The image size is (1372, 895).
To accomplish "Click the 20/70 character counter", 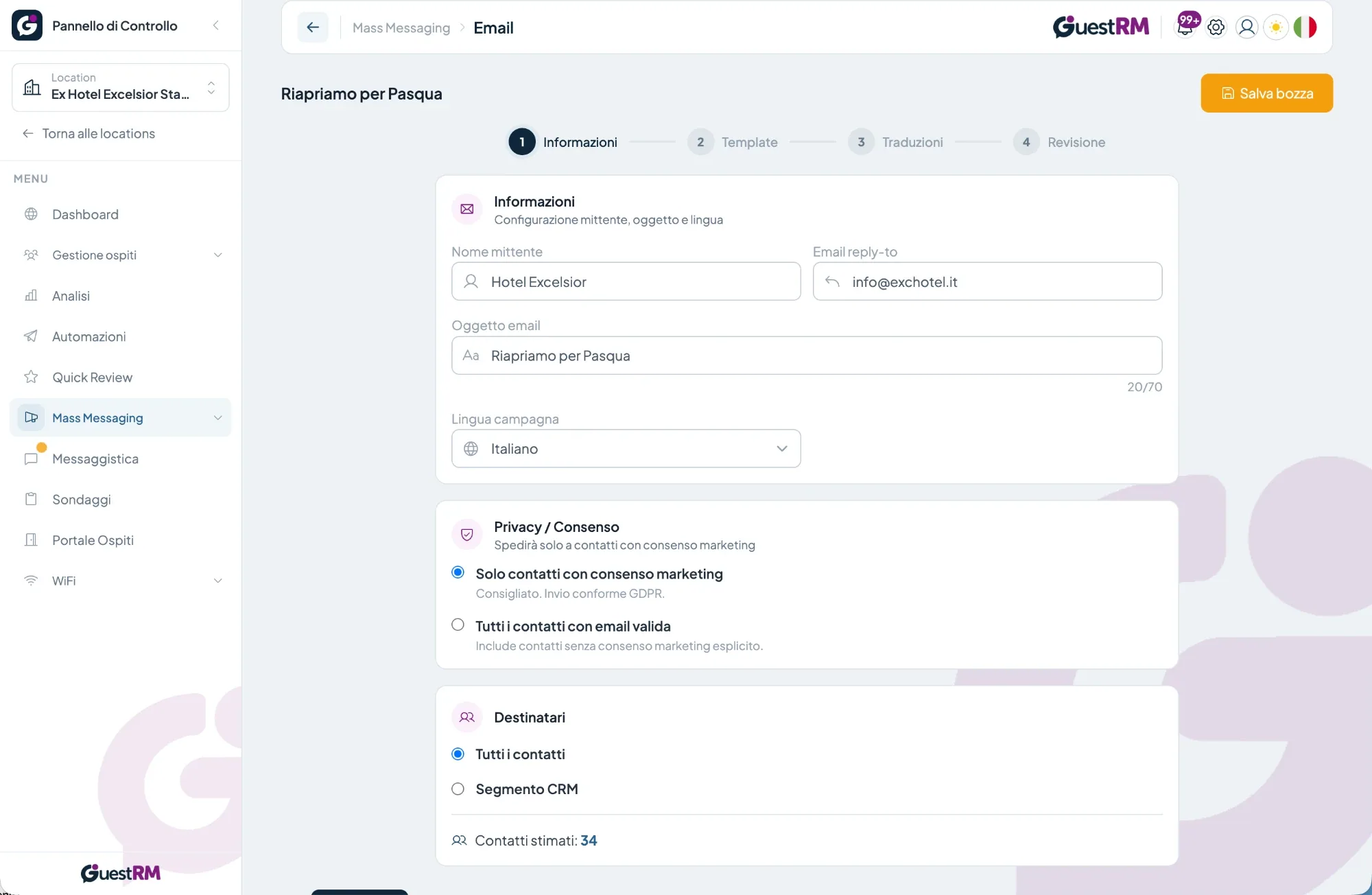I will (1144, 387).
